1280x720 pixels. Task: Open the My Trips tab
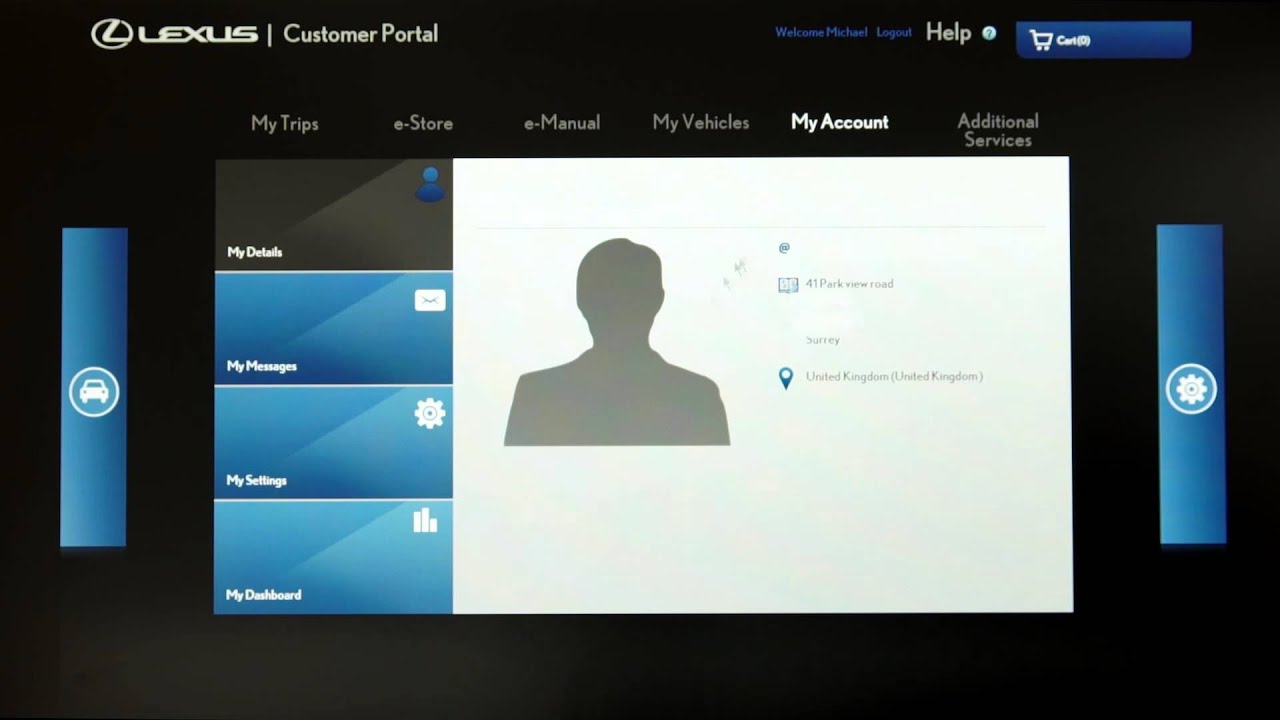pyautogui.click(x=285, y=123)
